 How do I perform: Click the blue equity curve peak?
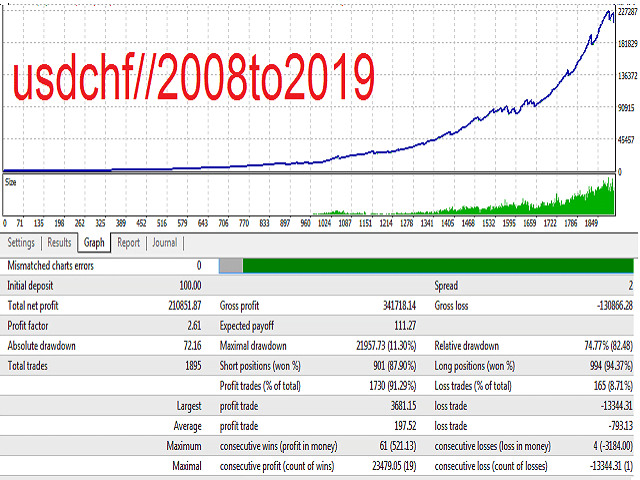(608, 13)
